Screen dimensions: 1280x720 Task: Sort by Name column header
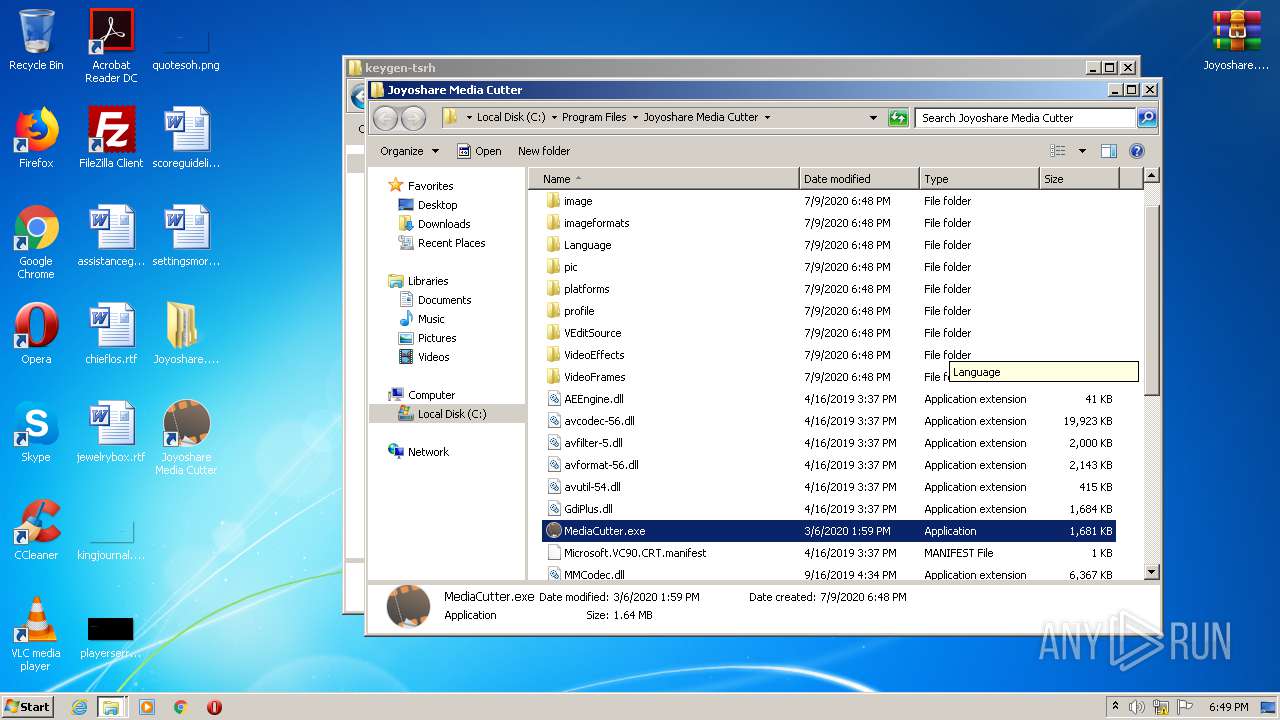tap(664, 179)
